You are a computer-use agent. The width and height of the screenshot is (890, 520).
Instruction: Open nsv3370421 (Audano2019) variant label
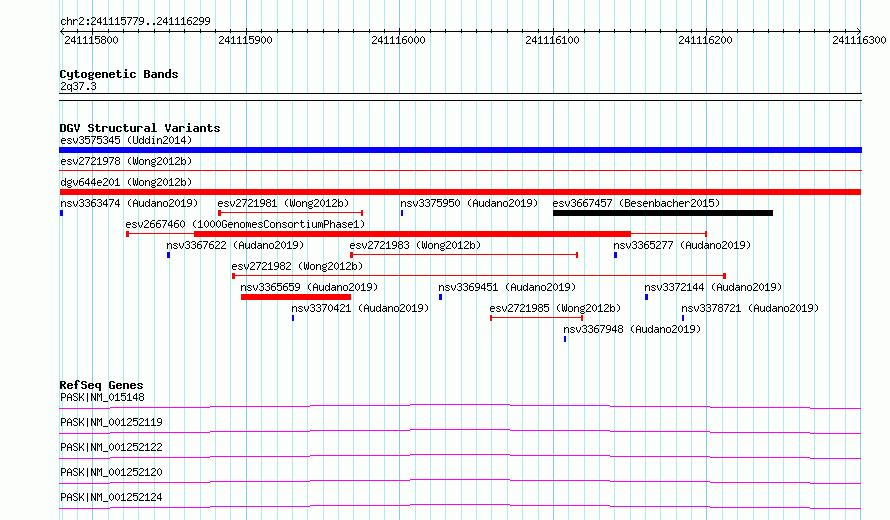tap(360, 308)
